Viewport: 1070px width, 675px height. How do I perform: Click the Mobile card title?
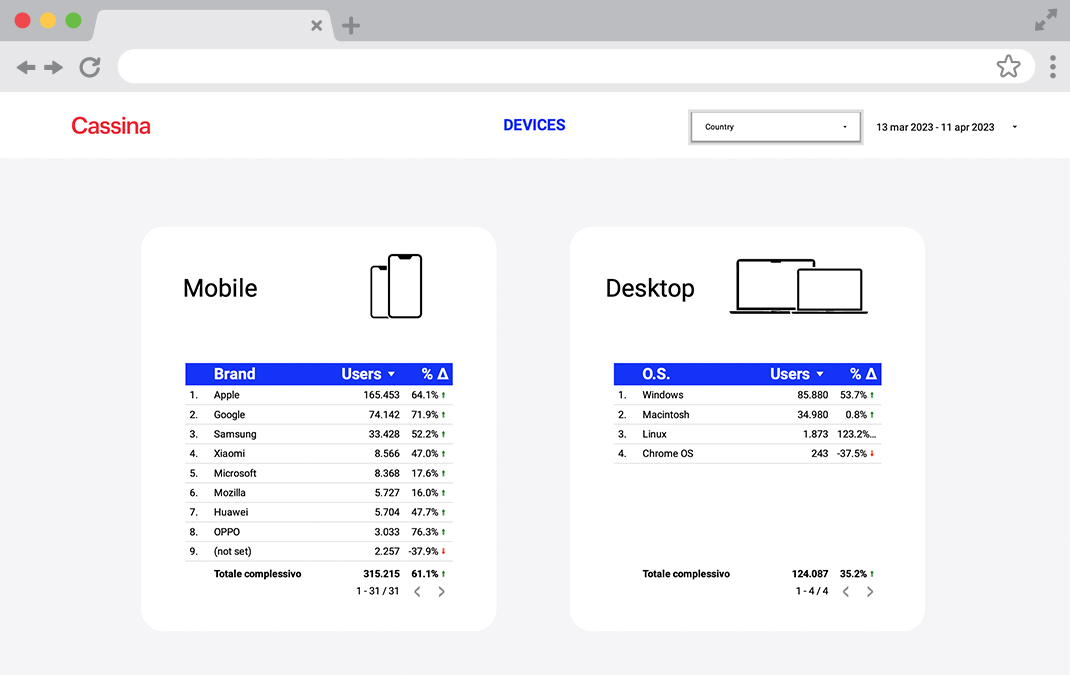(x=220, y=288)
